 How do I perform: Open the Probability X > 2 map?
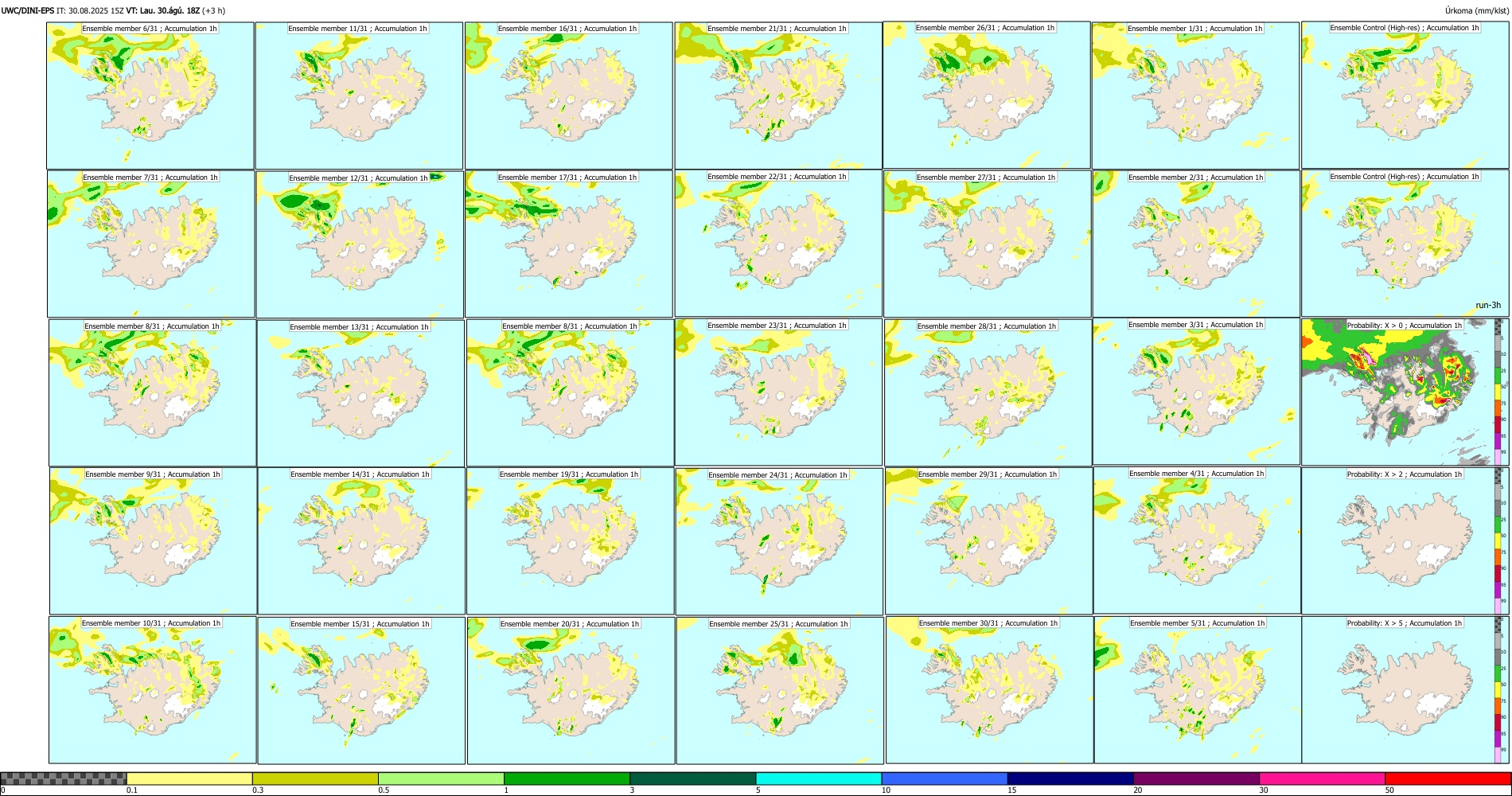pos(1398,540)
